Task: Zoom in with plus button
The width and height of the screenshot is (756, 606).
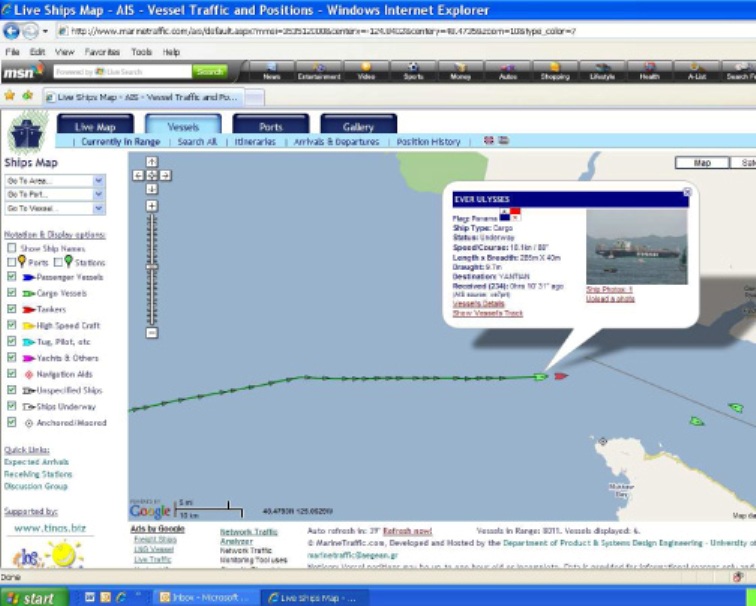Action: (152, 206)
